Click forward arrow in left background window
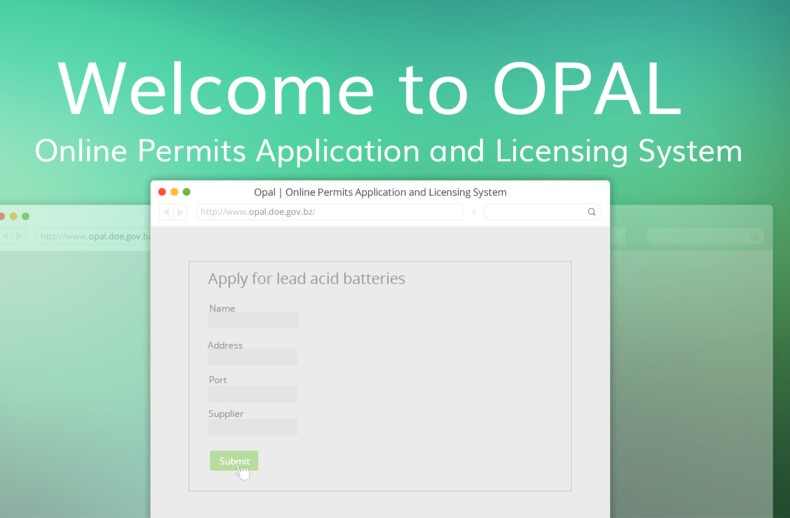Image resolution: width=790 pixels, height=518 pixels. 19,236
